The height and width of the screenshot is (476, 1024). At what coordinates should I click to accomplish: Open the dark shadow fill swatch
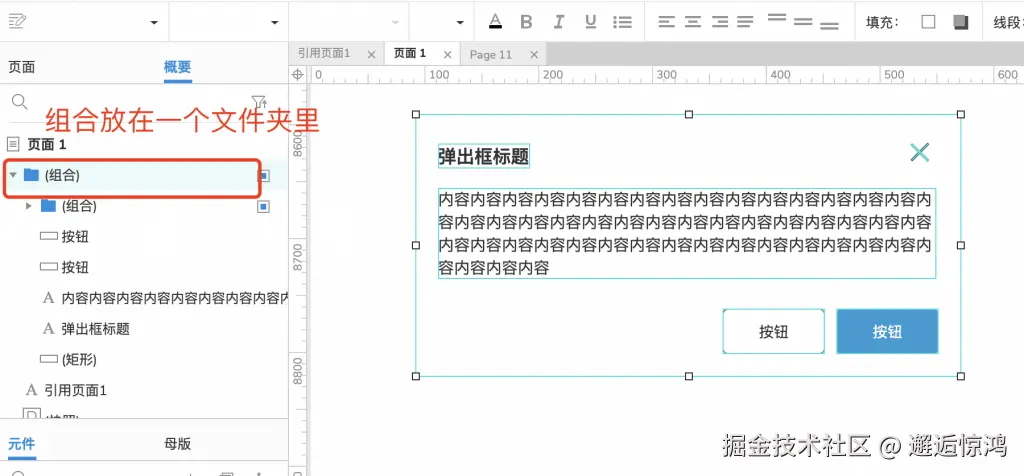click(x=961, y=22)
